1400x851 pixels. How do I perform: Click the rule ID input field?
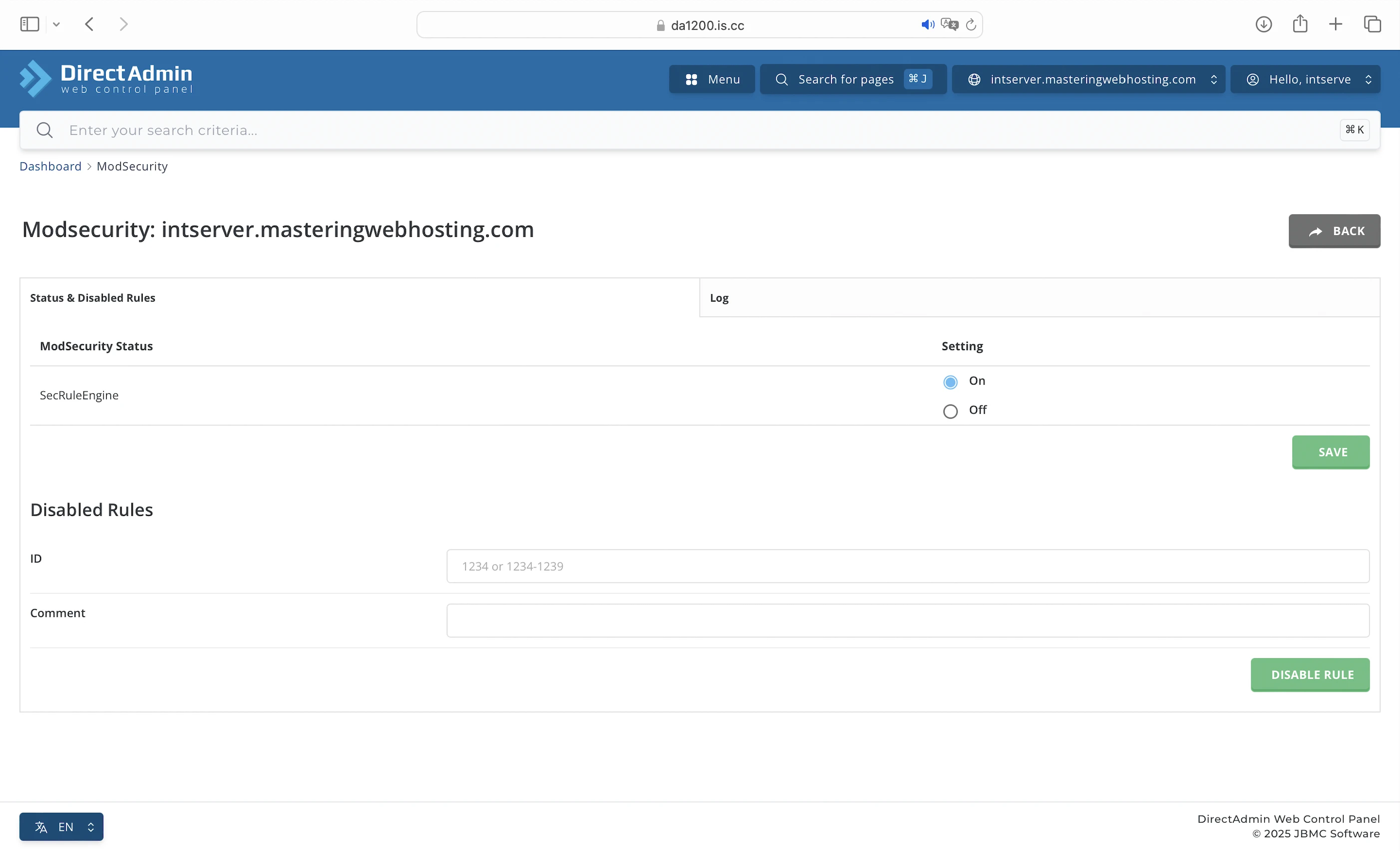907,566
